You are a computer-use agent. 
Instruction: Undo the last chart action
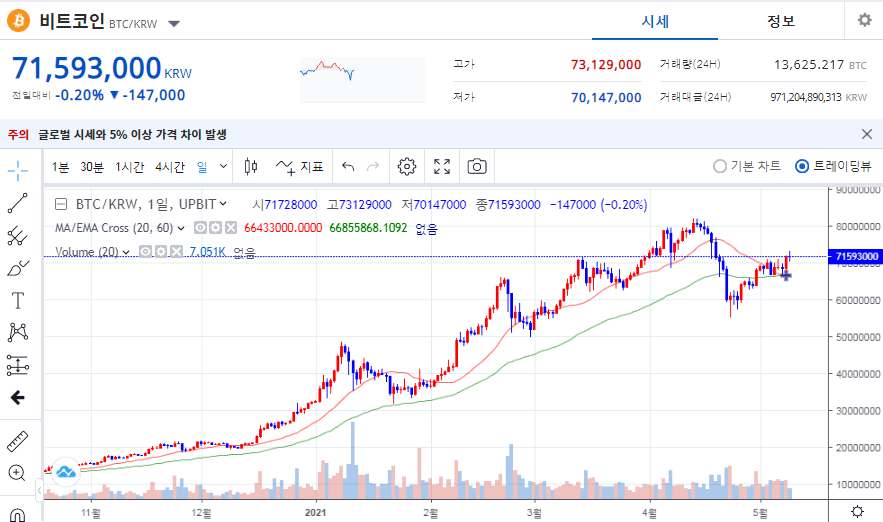pyautogui.click(x=348, y=167)
